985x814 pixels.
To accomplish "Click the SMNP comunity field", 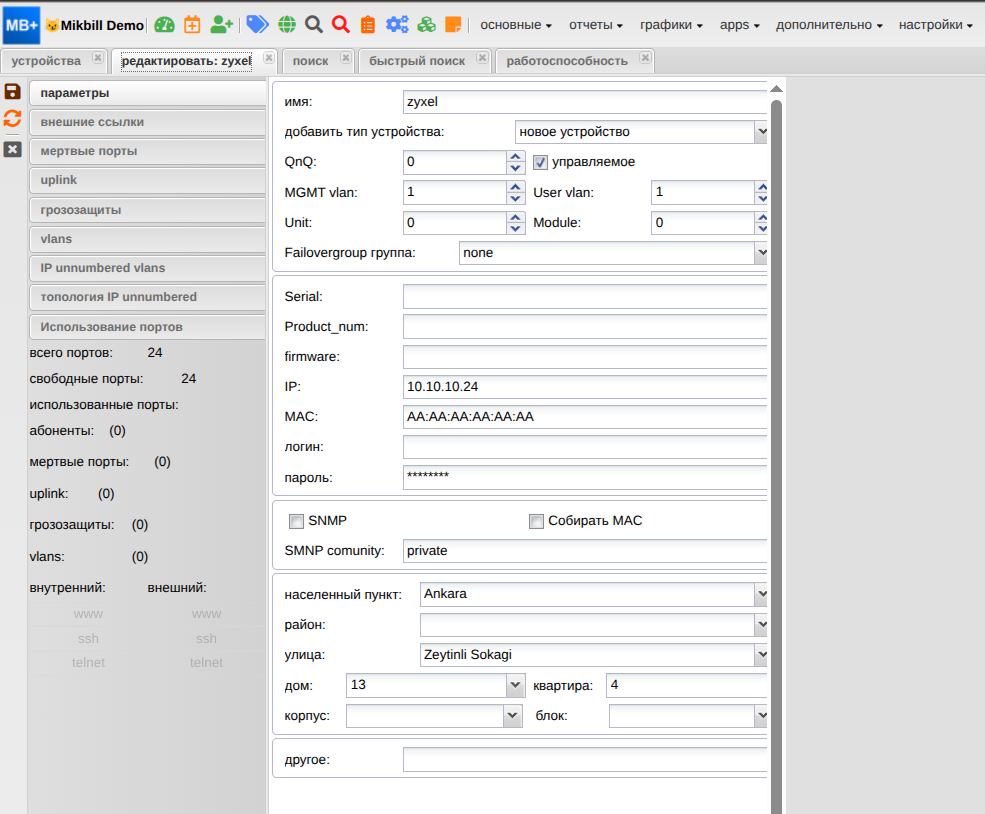I will (x=585, y=551).
